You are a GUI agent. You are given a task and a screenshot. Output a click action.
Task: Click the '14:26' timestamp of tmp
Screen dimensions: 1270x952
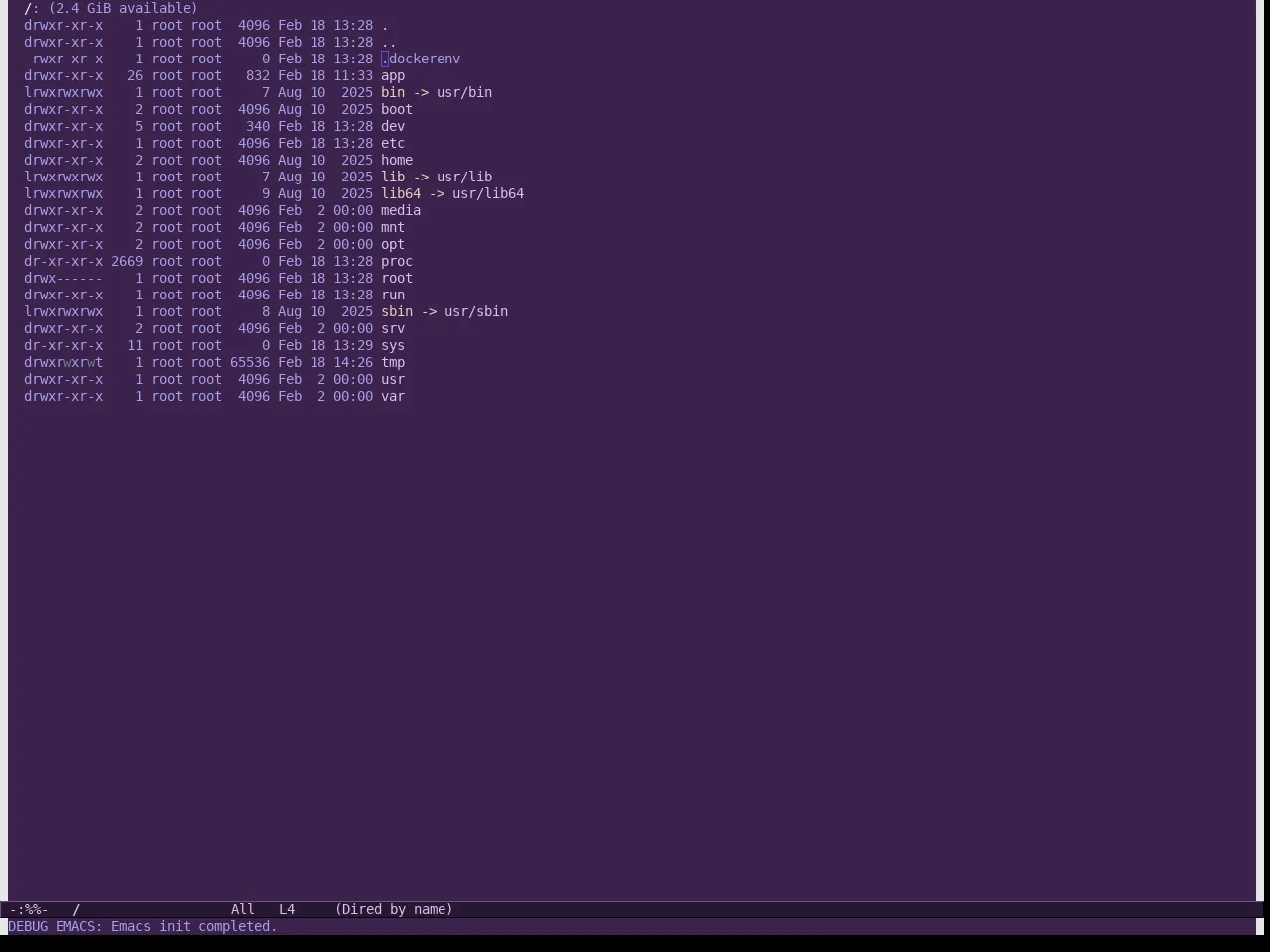[x=353, y=362]
